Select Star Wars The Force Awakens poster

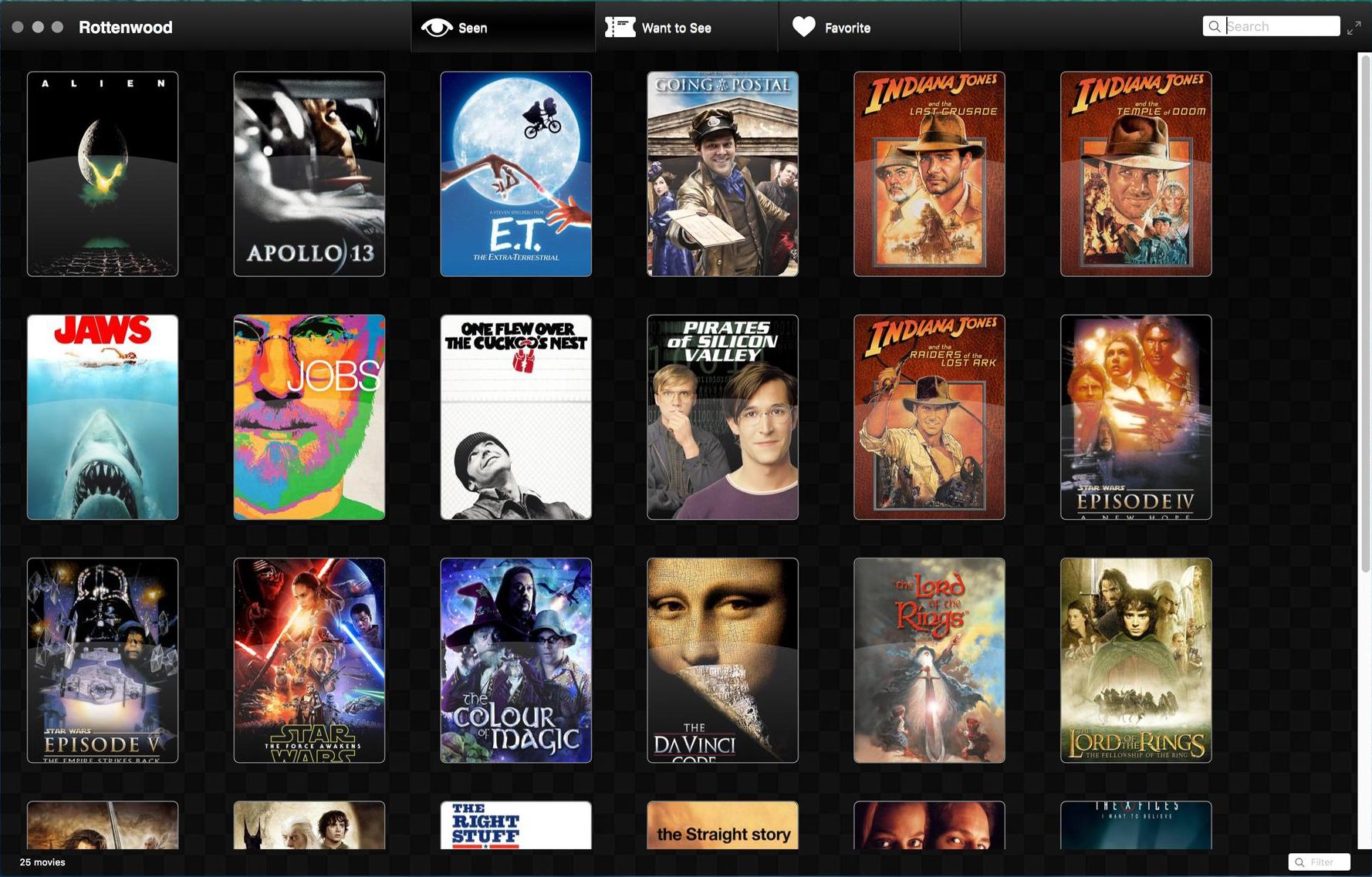[309, 660]
